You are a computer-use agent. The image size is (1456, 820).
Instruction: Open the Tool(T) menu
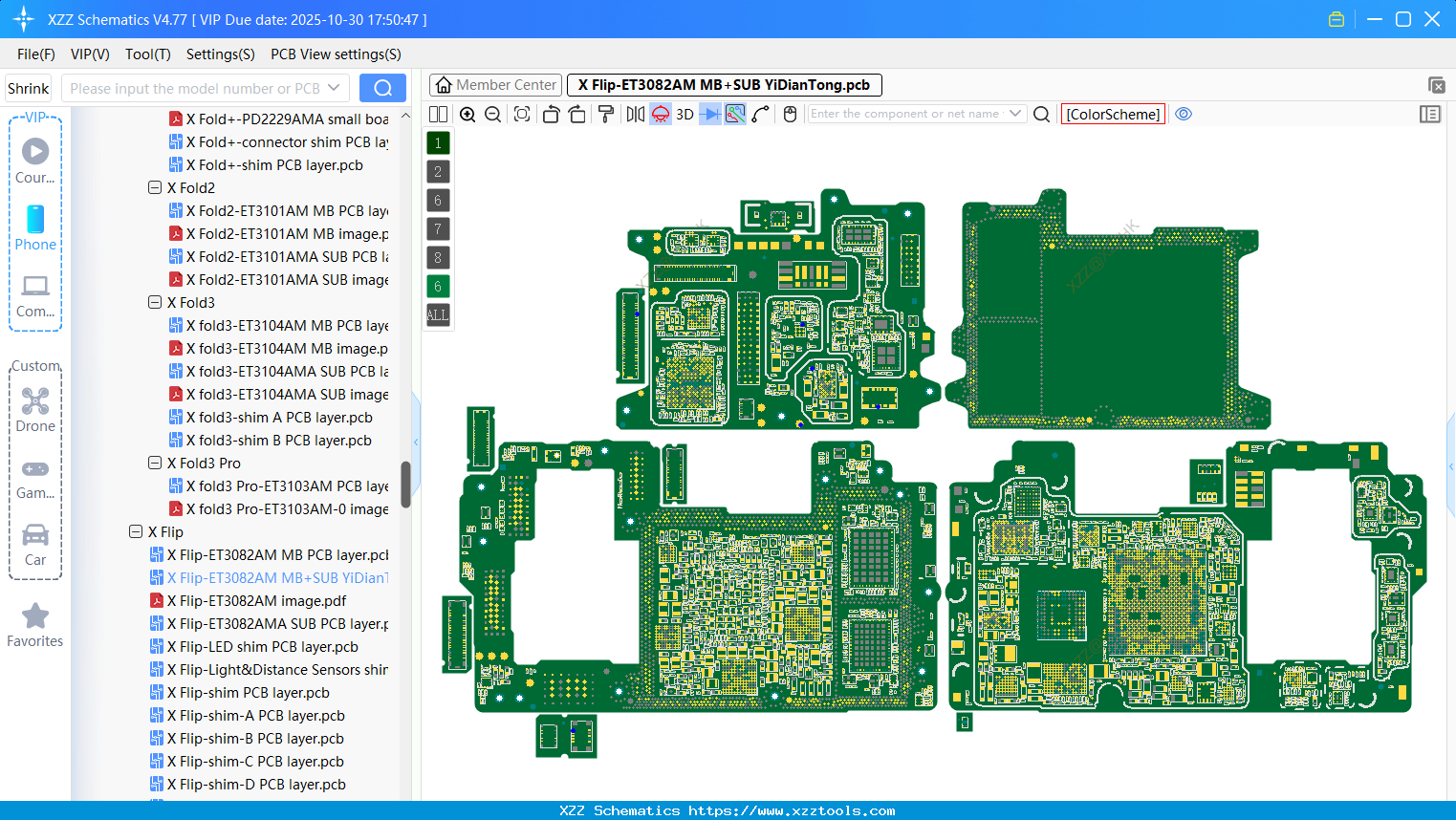(x=148, y=54)
